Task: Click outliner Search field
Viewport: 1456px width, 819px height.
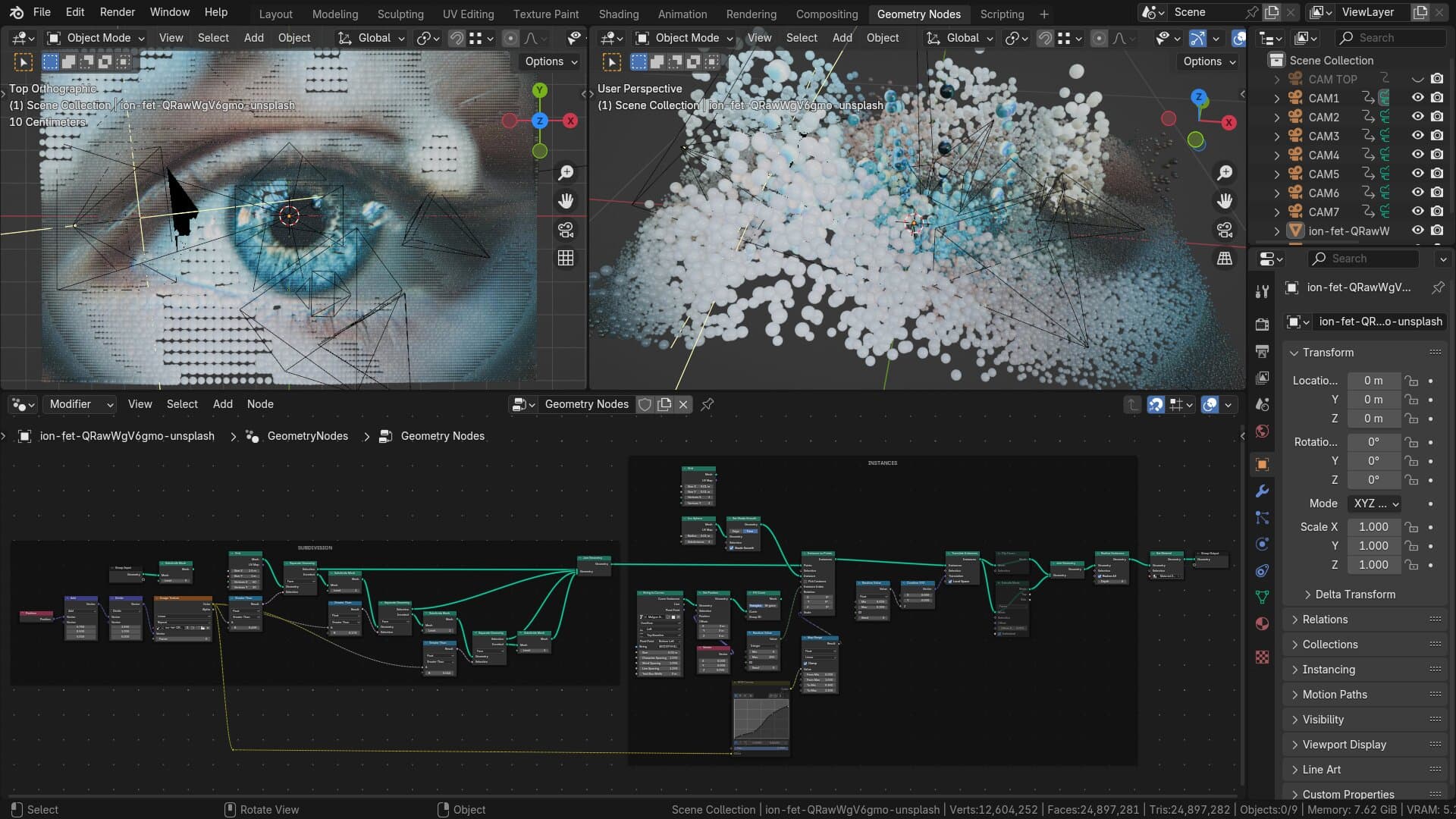Action: [1389, 38]
